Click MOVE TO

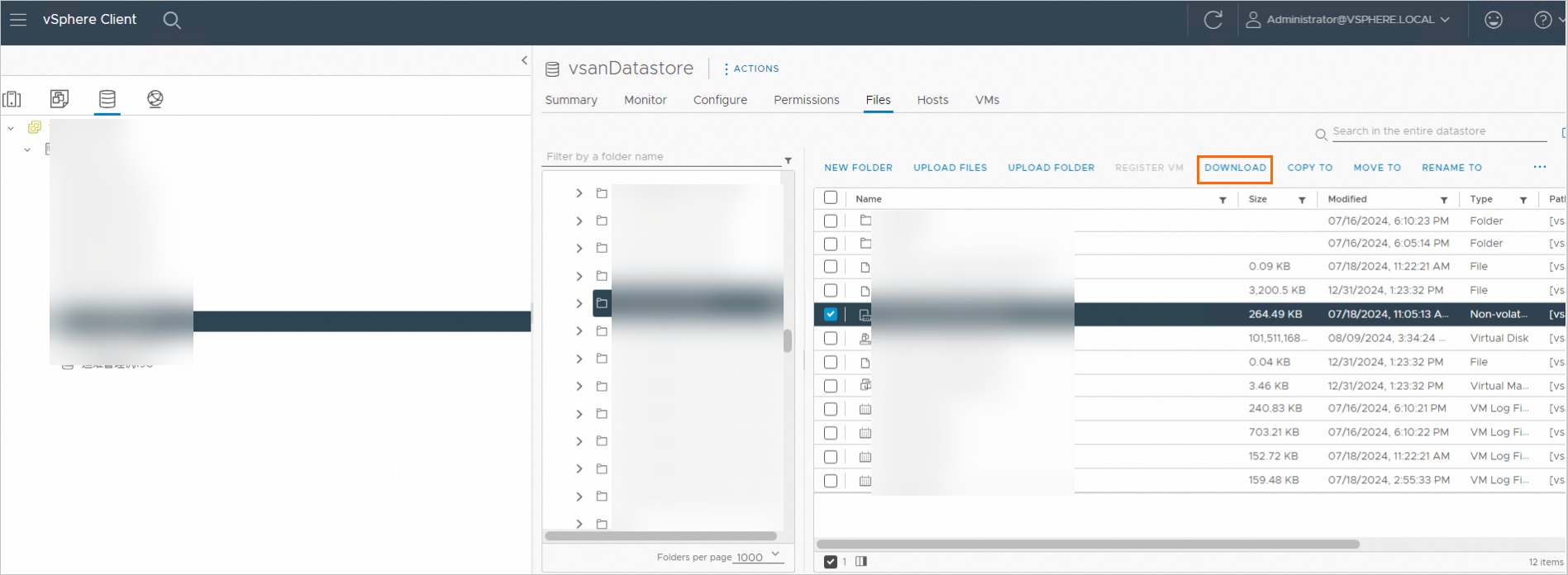tap(1377, 168)
